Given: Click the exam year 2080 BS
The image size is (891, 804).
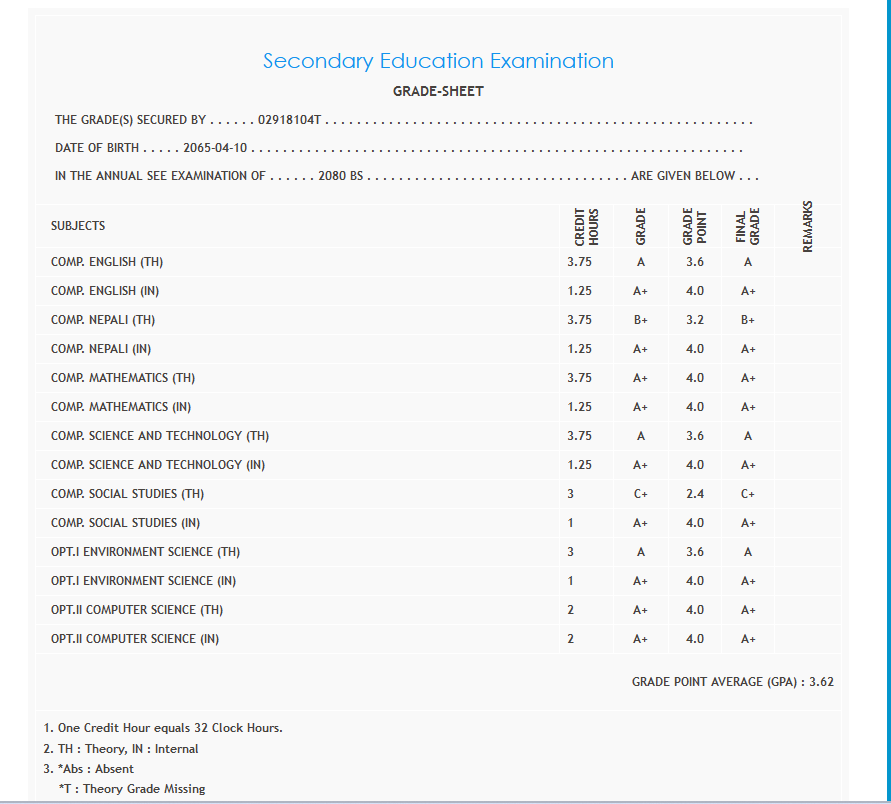Looking at the screenshot, I should (340, 176).
